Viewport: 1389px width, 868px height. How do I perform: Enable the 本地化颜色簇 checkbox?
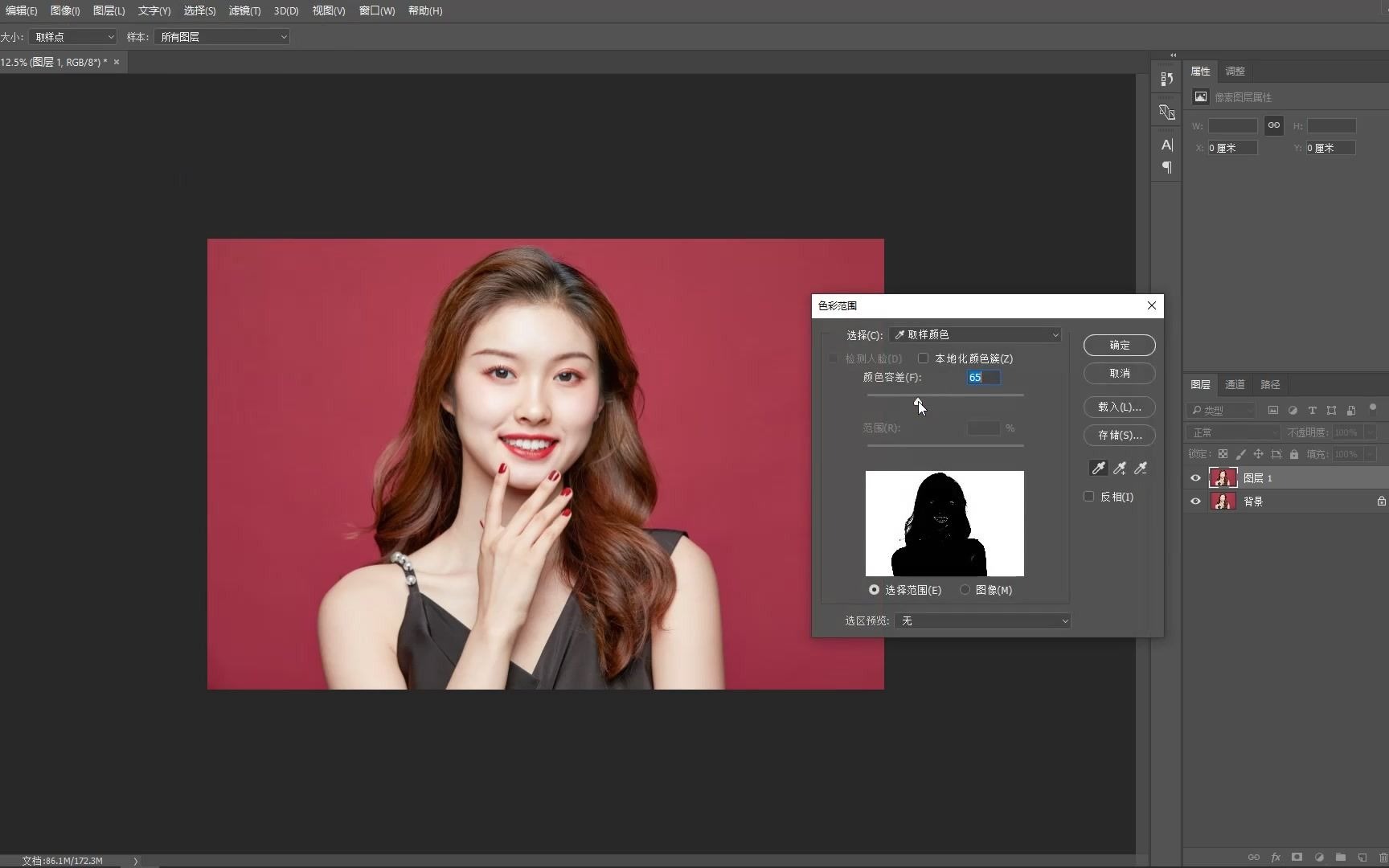(924, 358)
